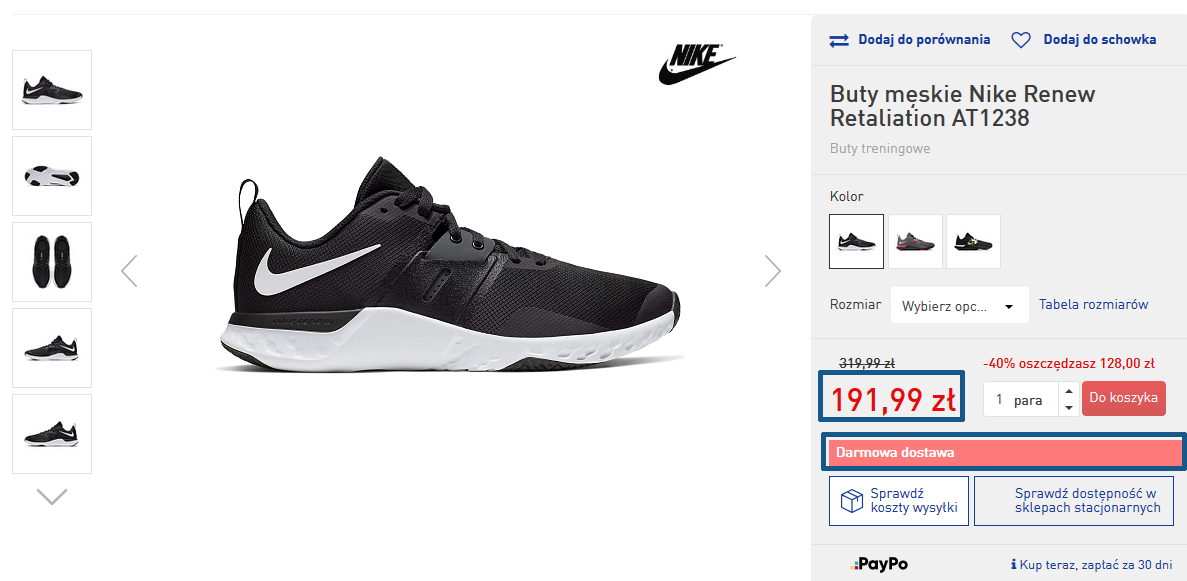Show next product image with right arrow
Screen dimensions: 1187x581
[772, 270]
